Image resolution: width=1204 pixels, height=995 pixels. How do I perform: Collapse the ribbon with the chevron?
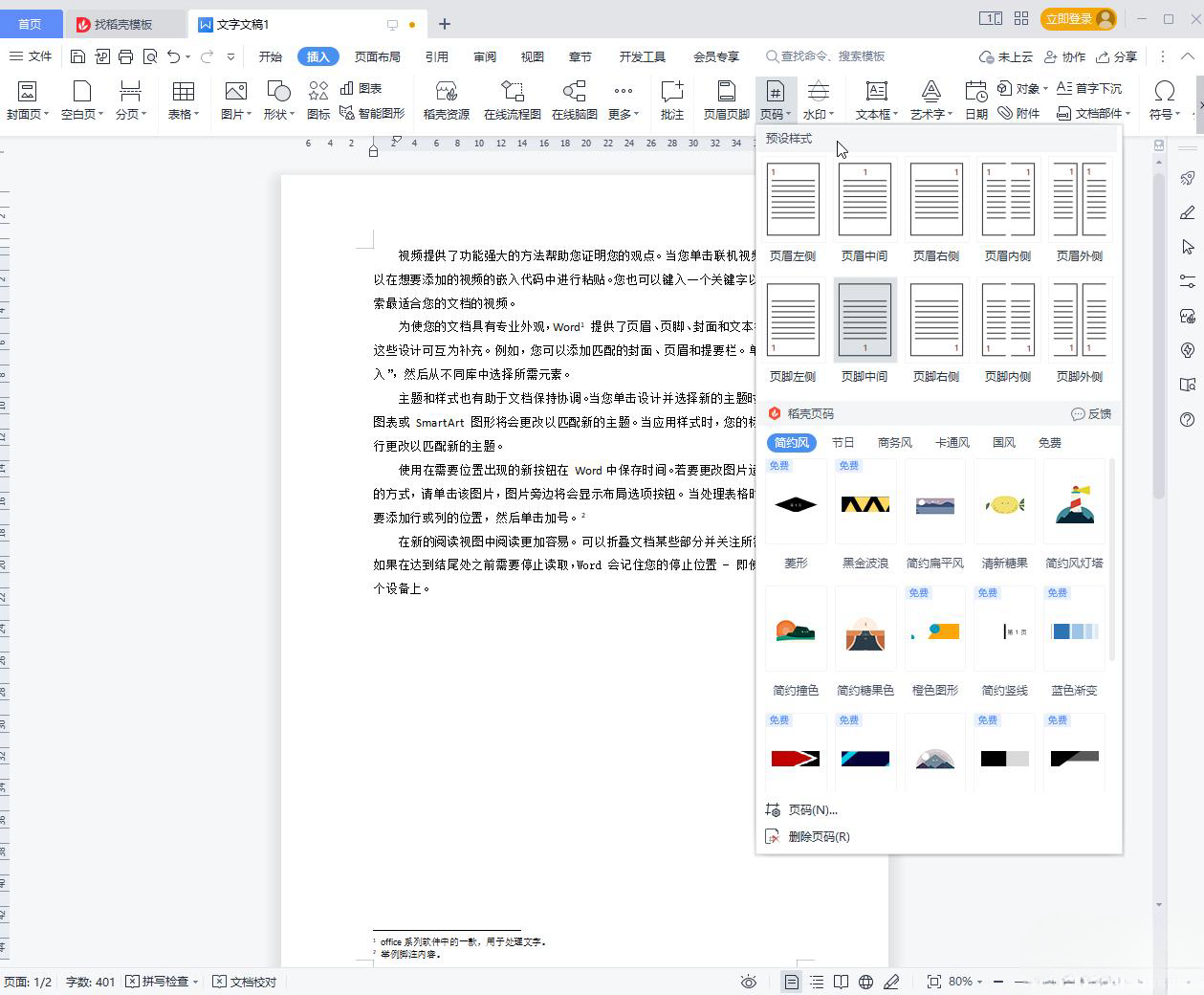(1187, 56)
